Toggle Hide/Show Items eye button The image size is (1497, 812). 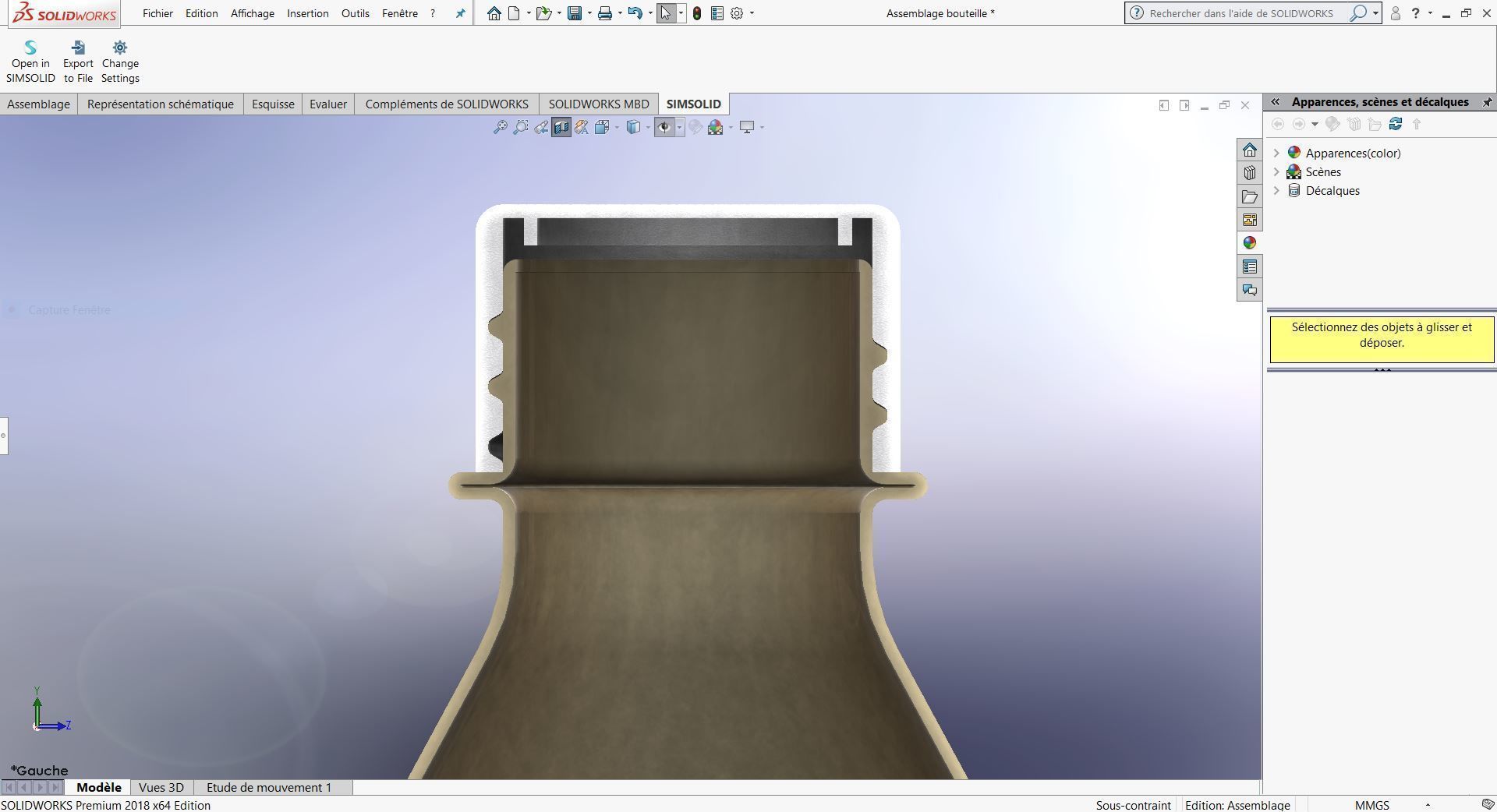point(664,127)
